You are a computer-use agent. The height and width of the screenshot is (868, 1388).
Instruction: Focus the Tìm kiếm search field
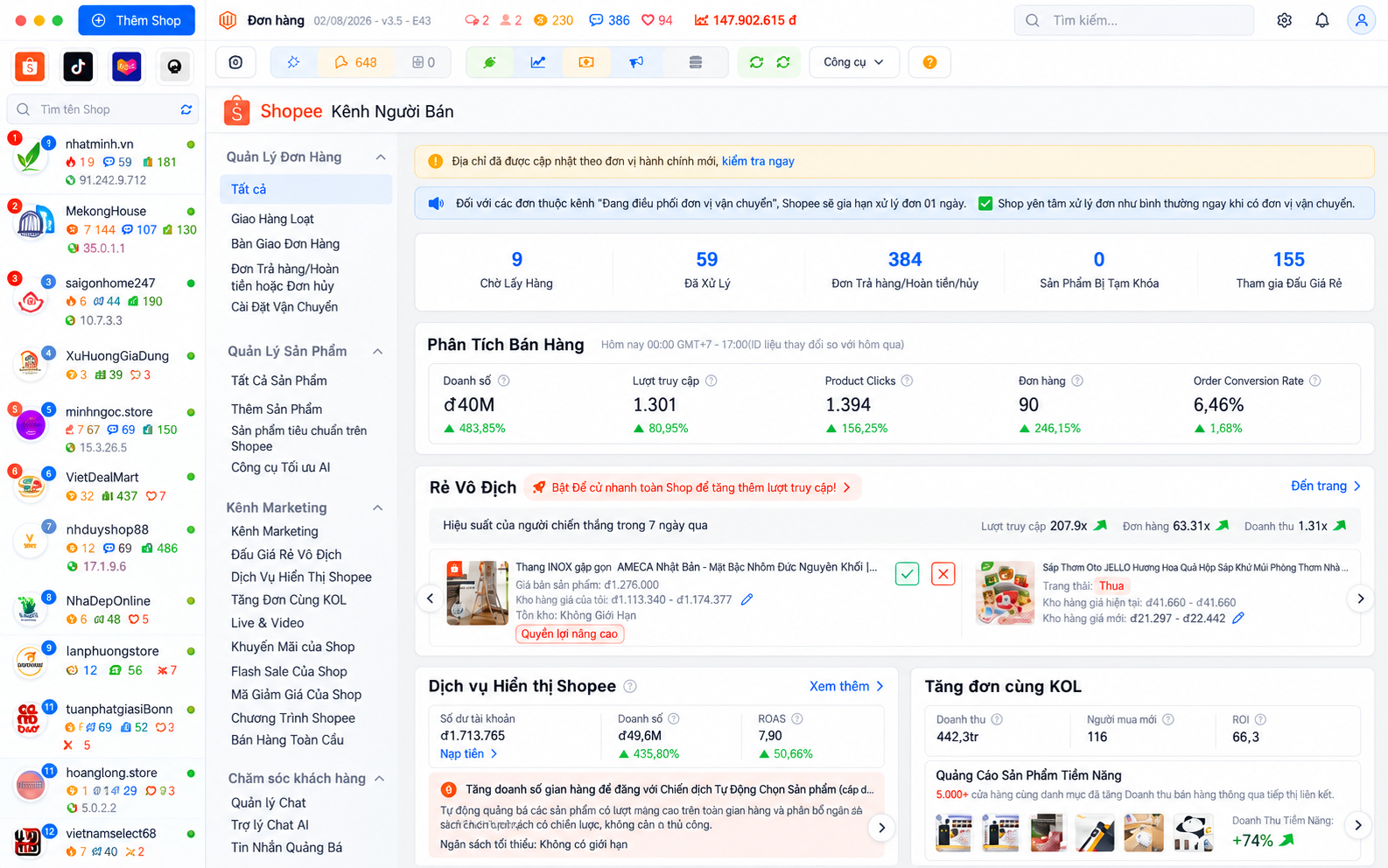[1134, 20]
